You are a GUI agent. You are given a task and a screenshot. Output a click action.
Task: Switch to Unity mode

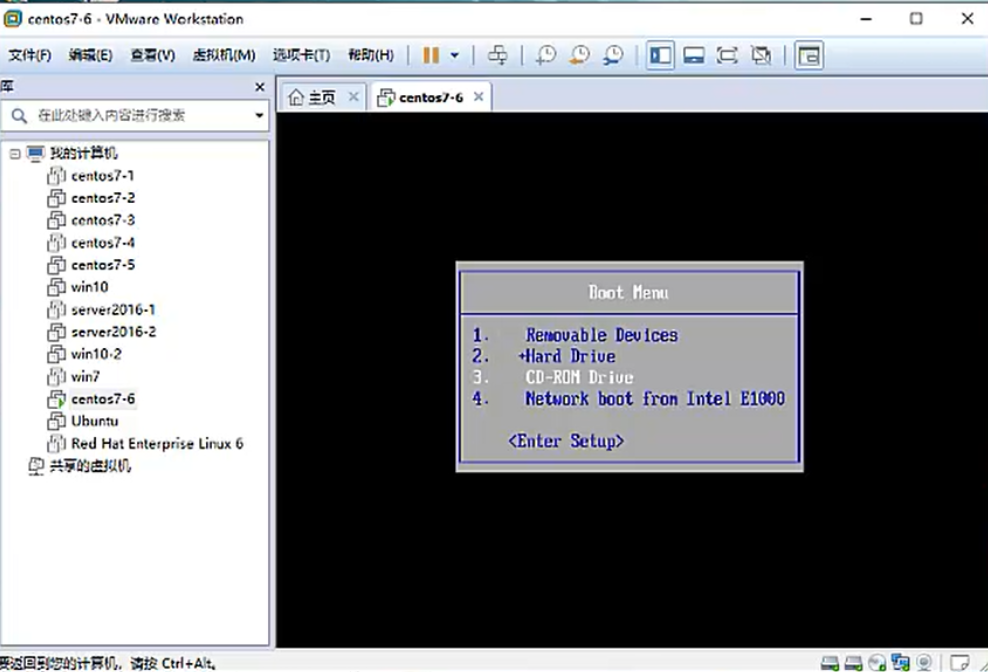tap(761, 55)
